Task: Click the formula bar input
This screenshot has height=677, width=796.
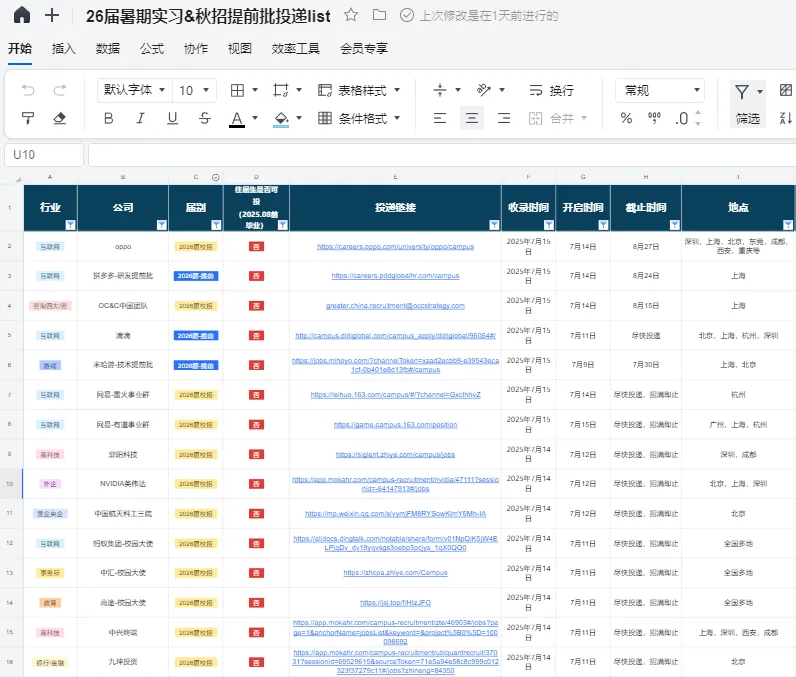Action: pos(442,155)
